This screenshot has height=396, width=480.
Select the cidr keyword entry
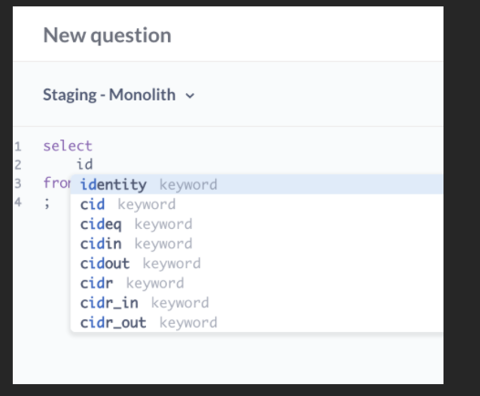[257, 283]
